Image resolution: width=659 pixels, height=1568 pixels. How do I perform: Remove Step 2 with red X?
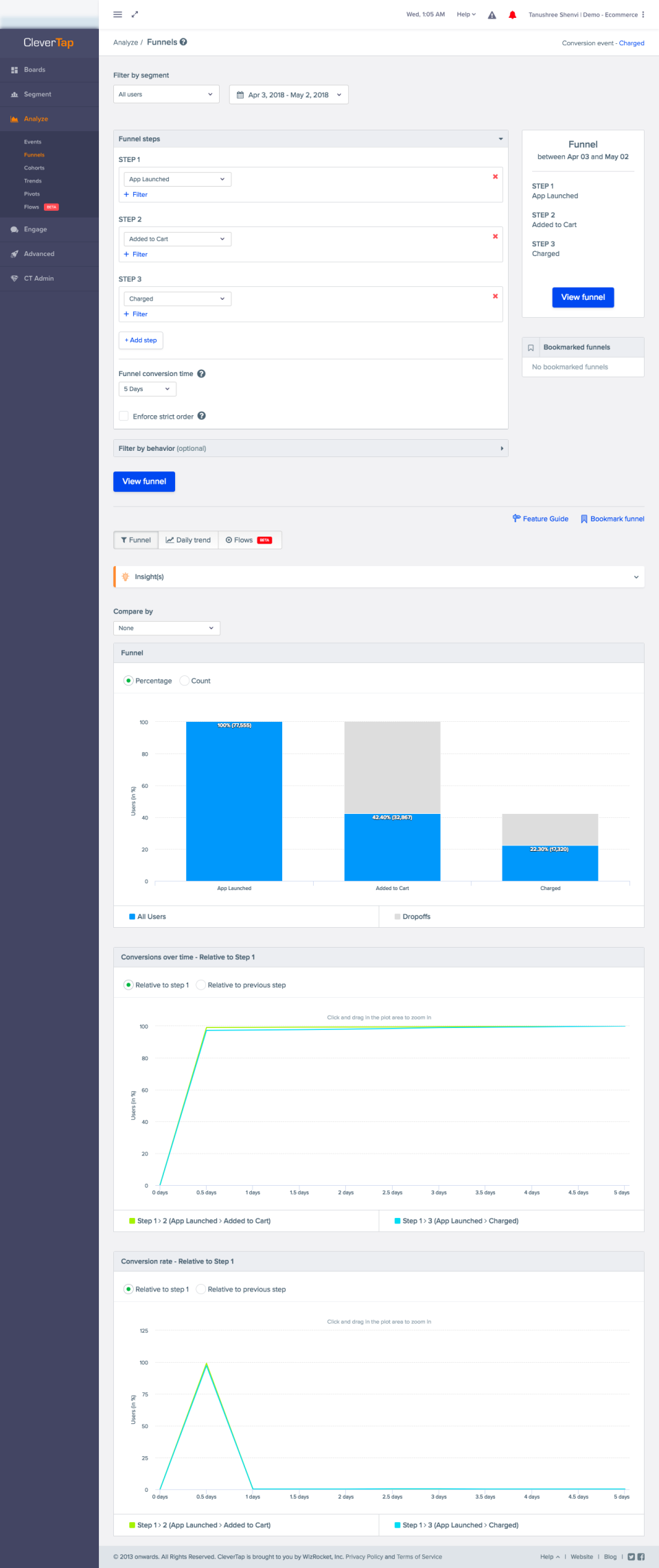click(495, 236)
